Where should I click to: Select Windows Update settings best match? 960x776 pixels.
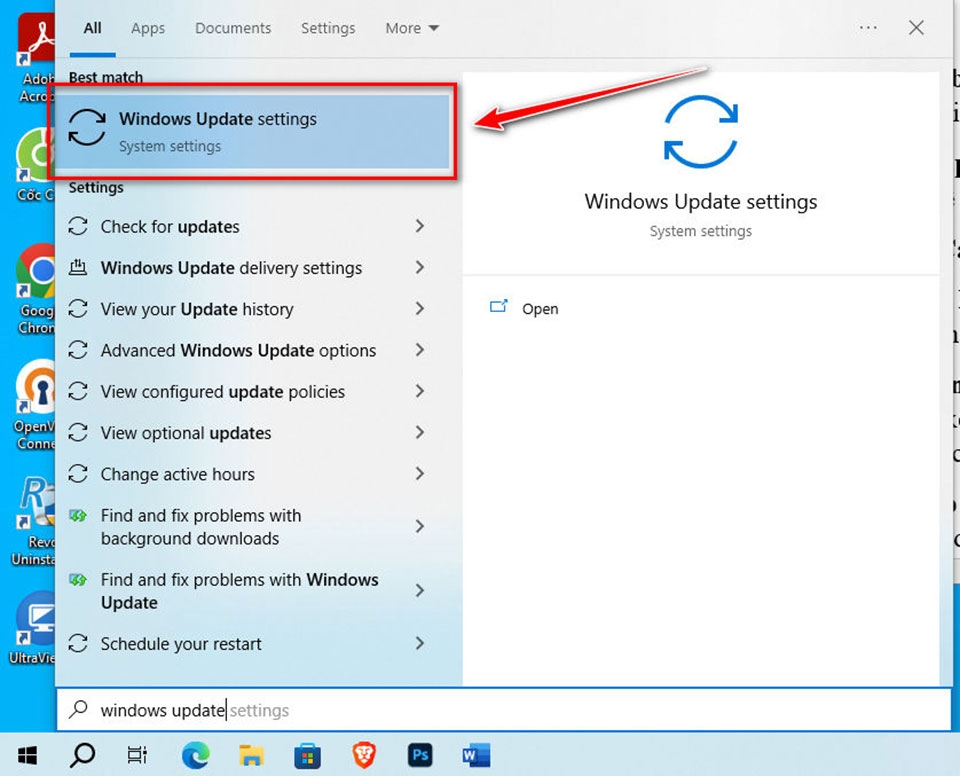(x=252, y=131)
